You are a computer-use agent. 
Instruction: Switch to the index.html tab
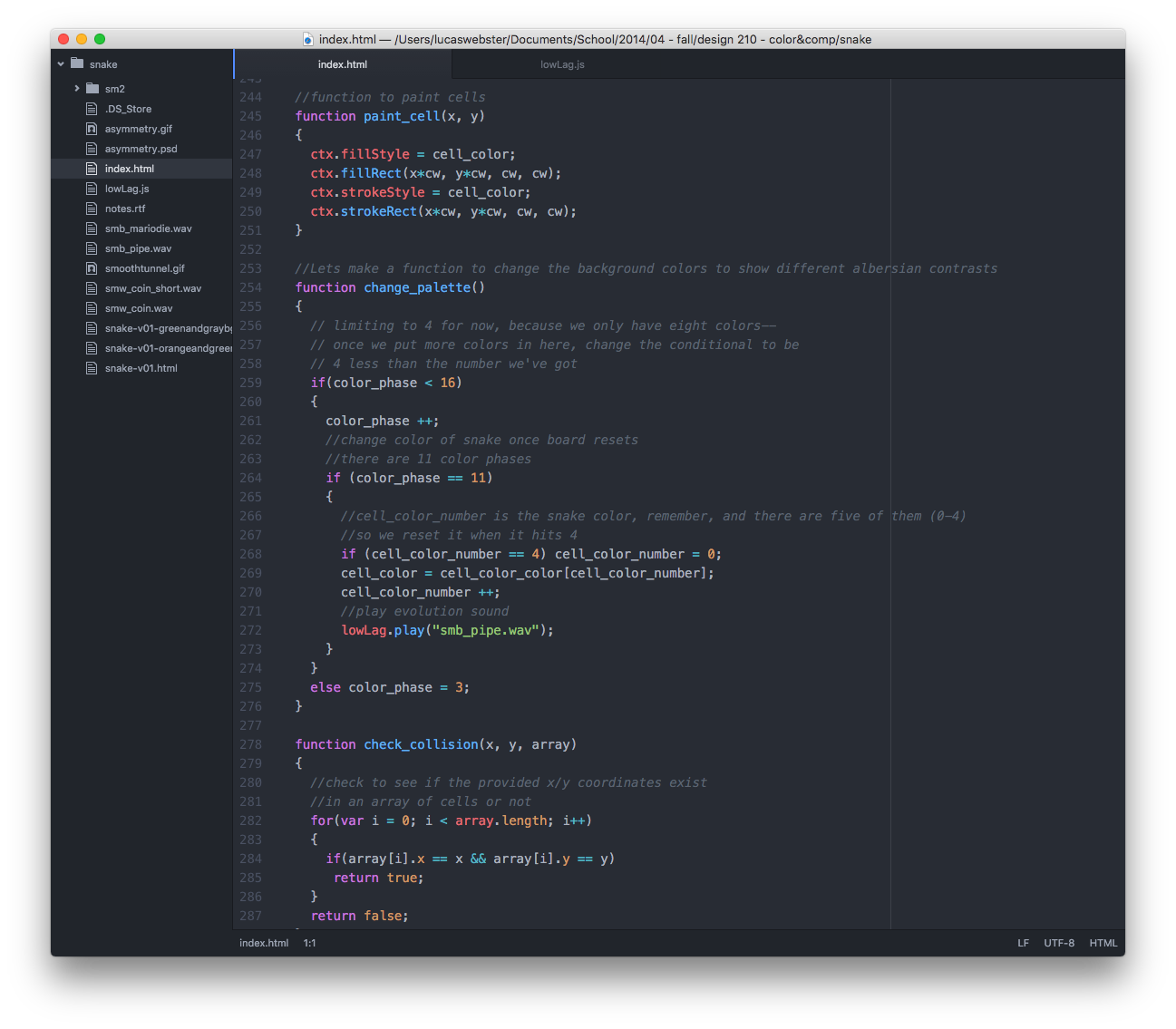coord(343,64)
